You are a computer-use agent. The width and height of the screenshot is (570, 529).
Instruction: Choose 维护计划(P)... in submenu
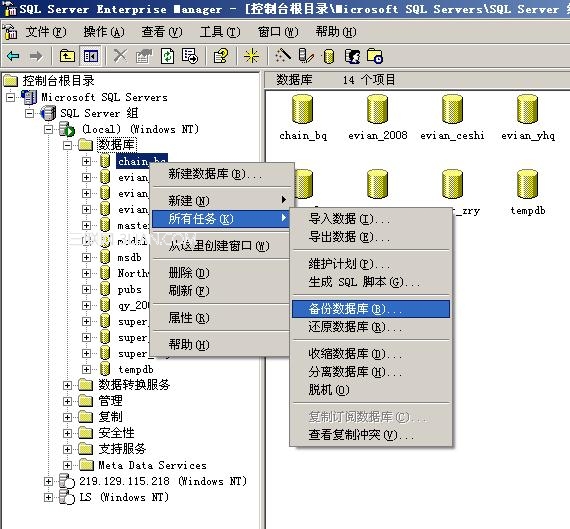371,264
